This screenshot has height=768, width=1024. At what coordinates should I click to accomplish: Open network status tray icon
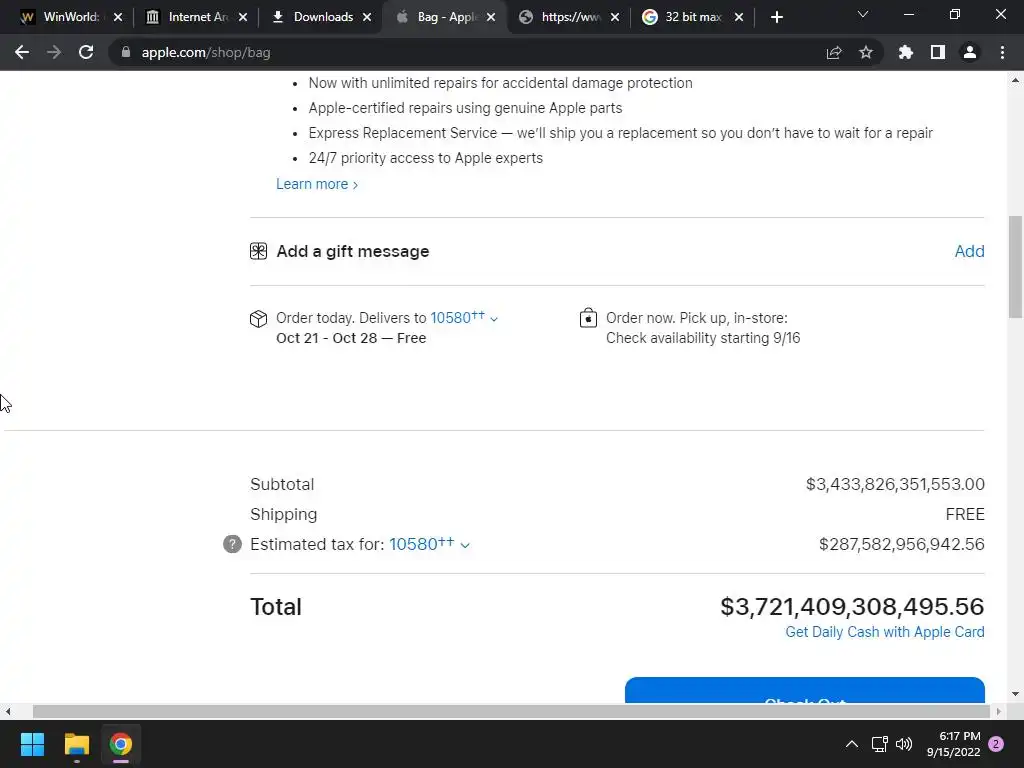click(879, 744)
